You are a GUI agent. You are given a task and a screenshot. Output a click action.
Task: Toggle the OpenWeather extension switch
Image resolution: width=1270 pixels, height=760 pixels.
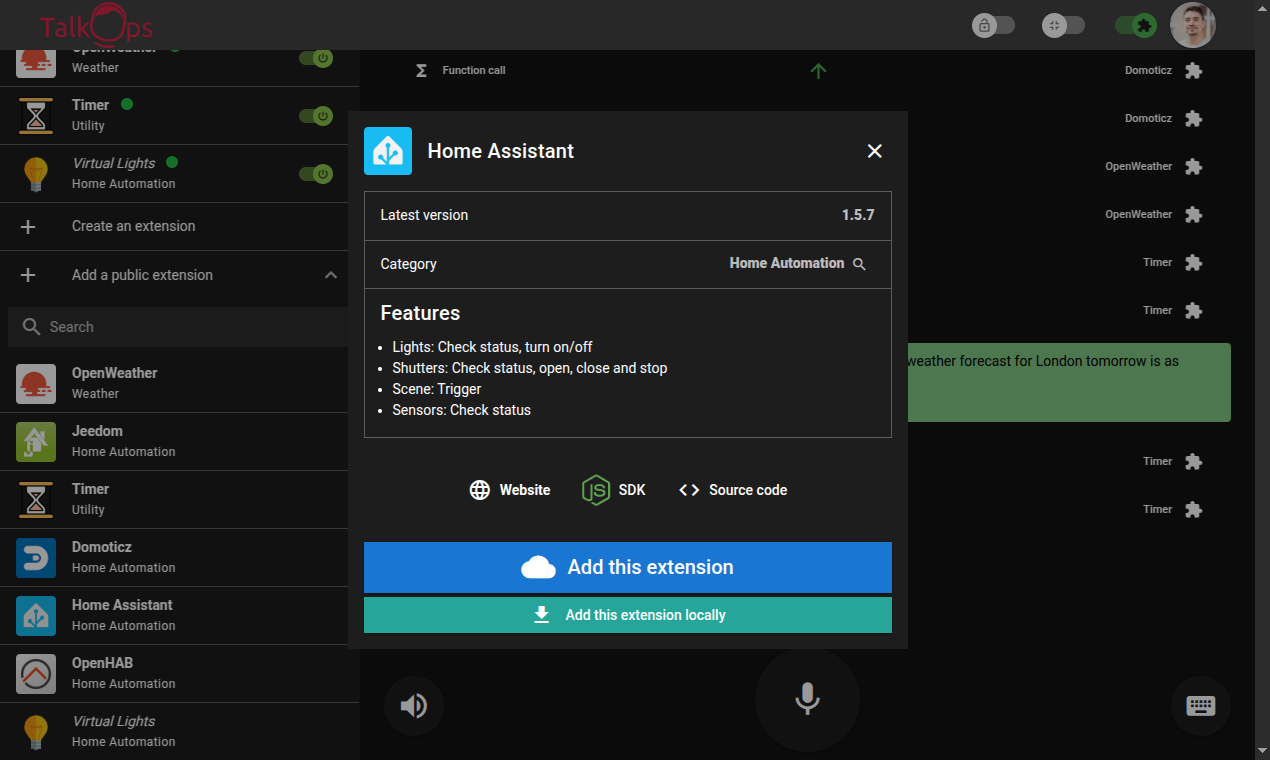click(316, 58)
